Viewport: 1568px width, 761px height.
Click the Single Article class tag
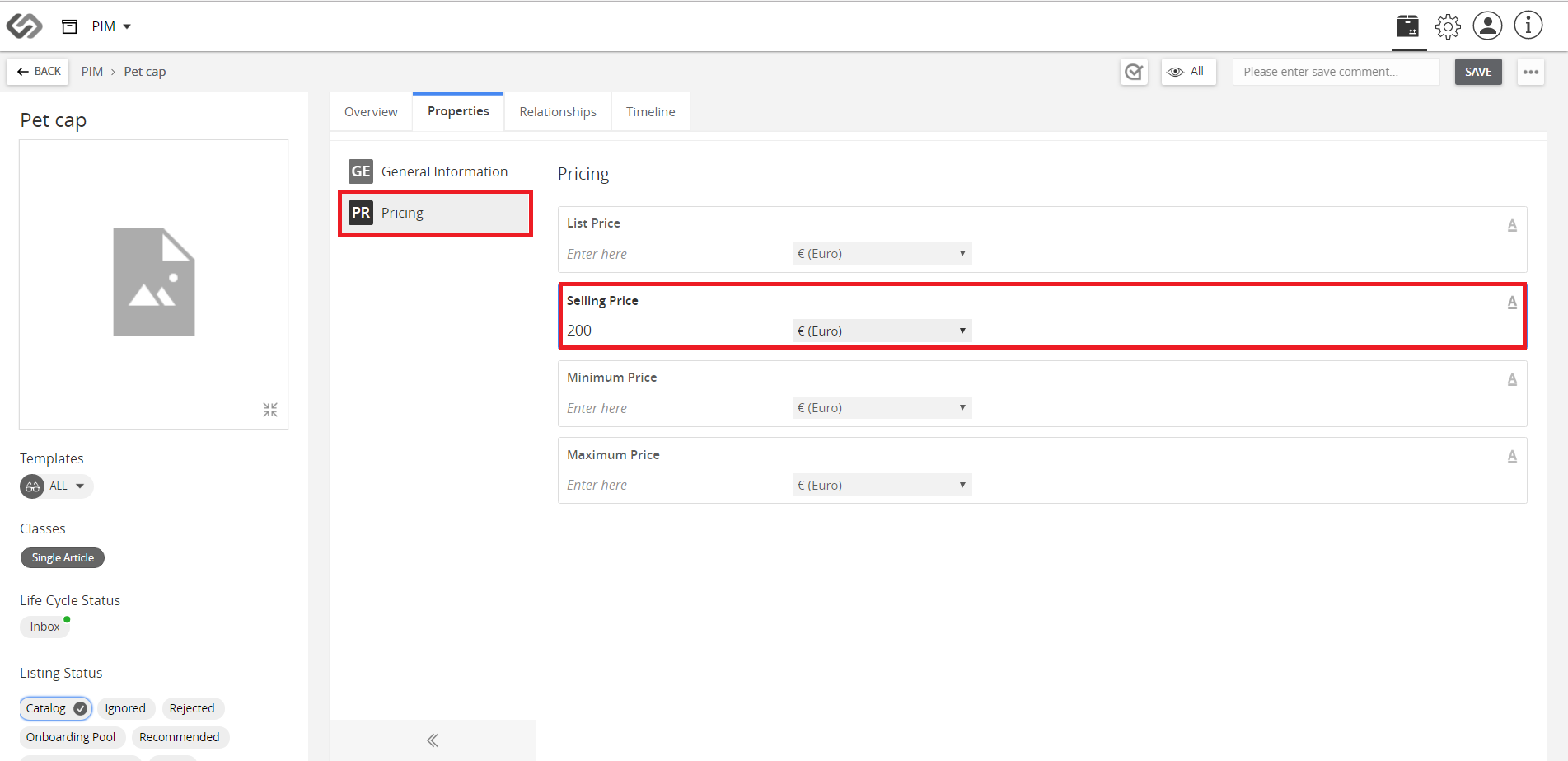tap(63, 558)
